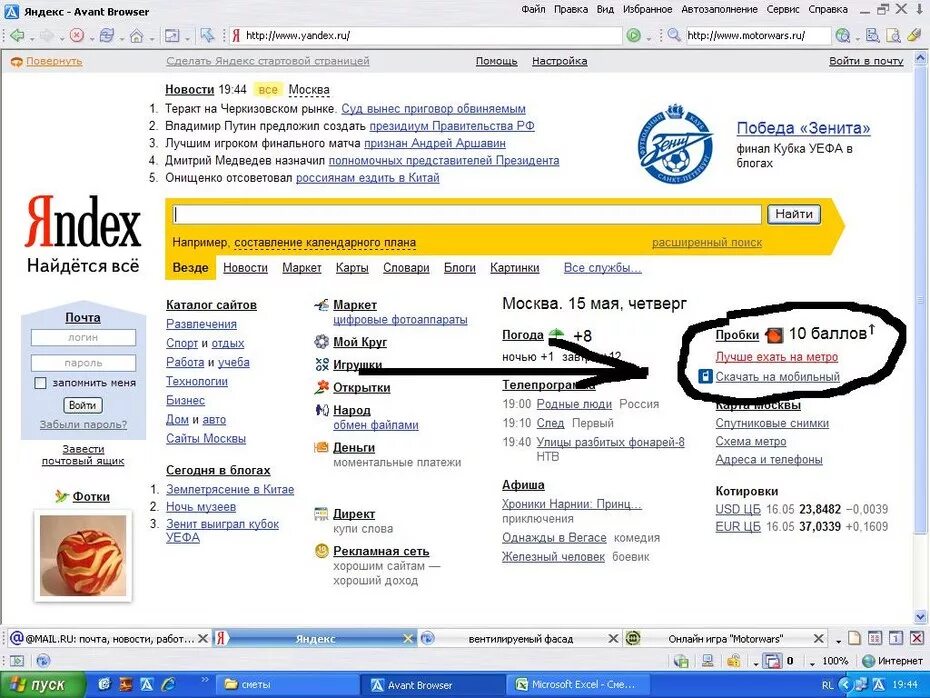Click the globe search icon in toolbar
This screenshot has height=698, width=930.
coord(842,36)
